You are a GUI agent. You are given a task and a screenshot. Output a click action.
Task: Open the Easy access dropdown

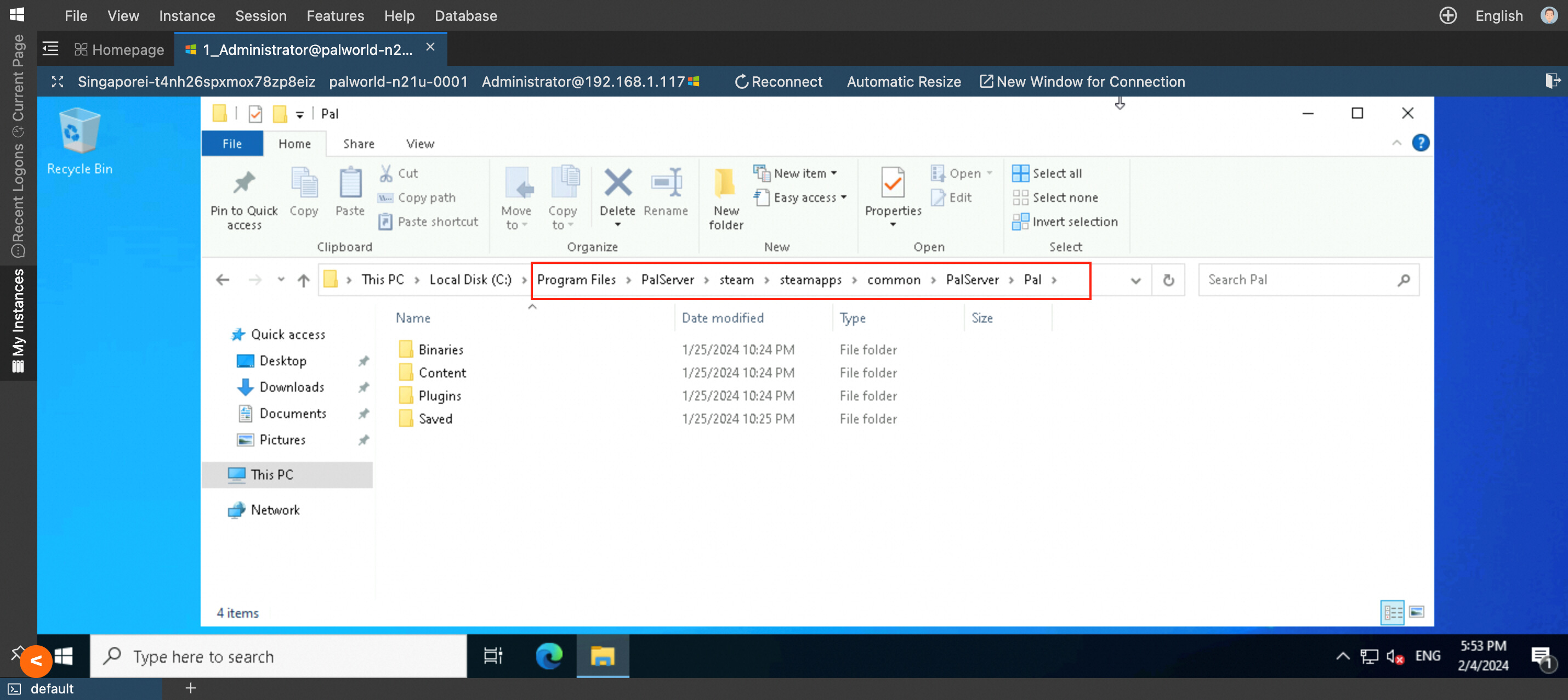(x=800, y=197)
